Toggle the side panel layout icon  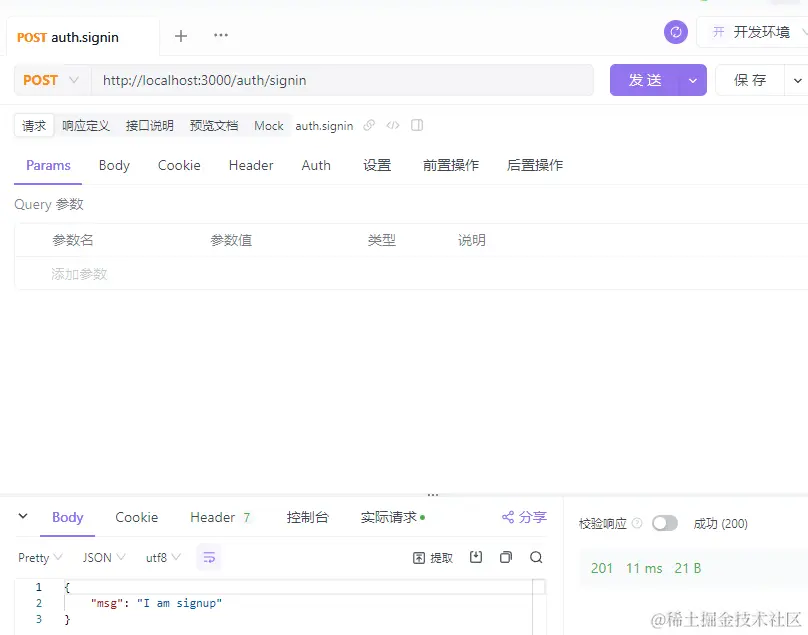tap(417, 125)
